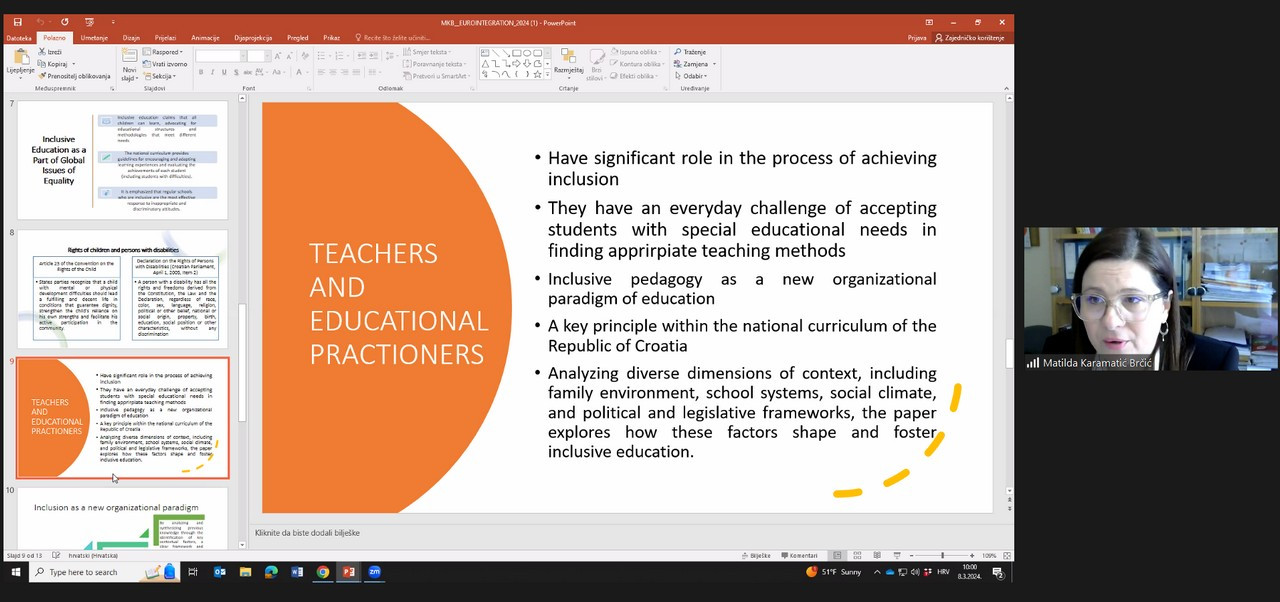Viewport: 1280px width, 602px height.
Task: Click Prijava sign-in link
Action: [x=917, y=38]
